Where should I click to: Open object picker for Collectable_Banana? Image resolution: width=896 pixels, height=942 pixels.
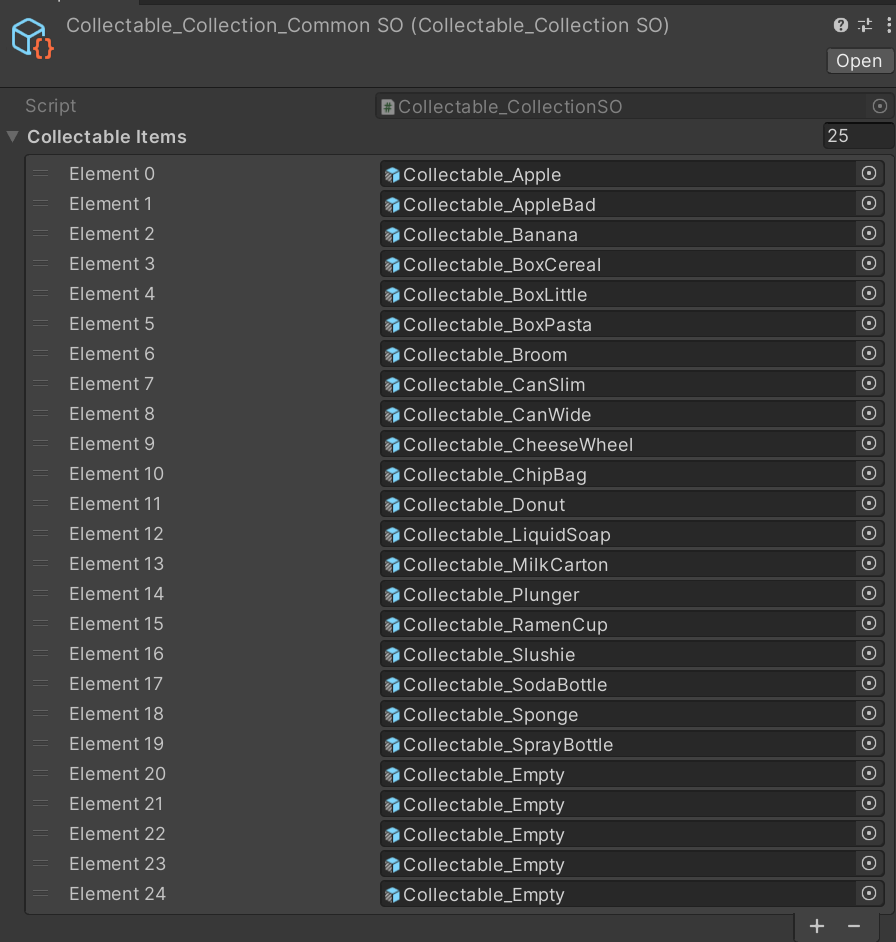[869, 234]
